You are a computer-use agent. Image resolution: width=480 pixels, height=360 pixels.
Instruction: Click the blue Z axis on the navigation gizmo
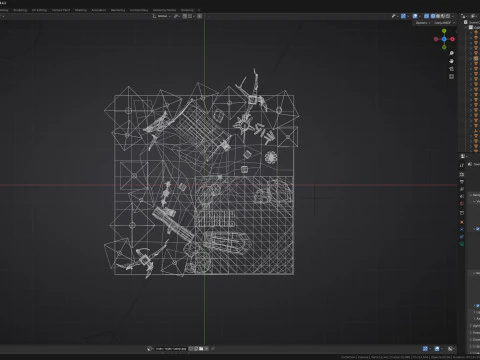coord(444,39)
